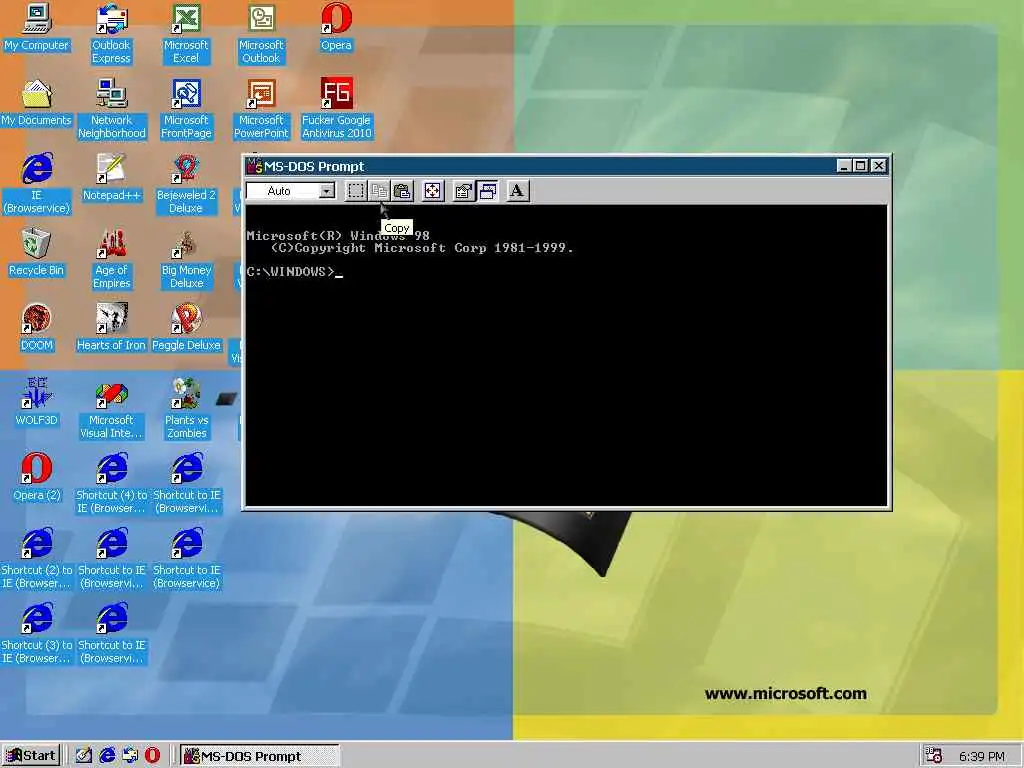This screenshot has width=1024, height=768.
Task: Launch Internet Explorer from Quick Launch
Action: pyautogui.click(x=106, y=756)
